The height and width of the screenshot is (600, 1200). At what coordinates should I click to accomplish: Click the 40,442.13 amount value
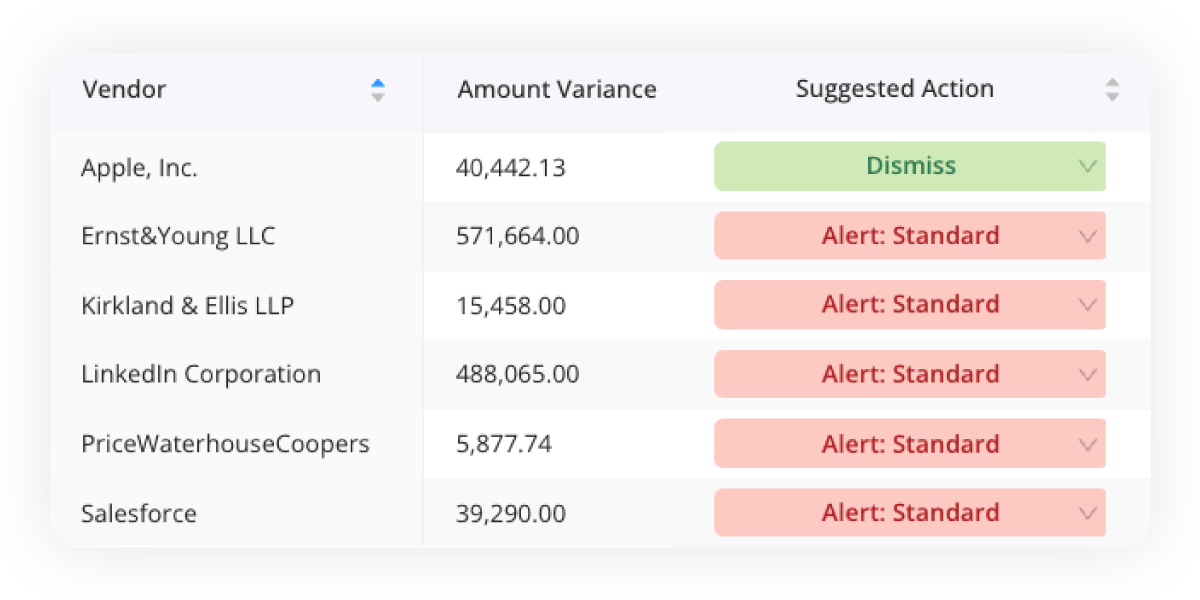(x=511, y=167)
